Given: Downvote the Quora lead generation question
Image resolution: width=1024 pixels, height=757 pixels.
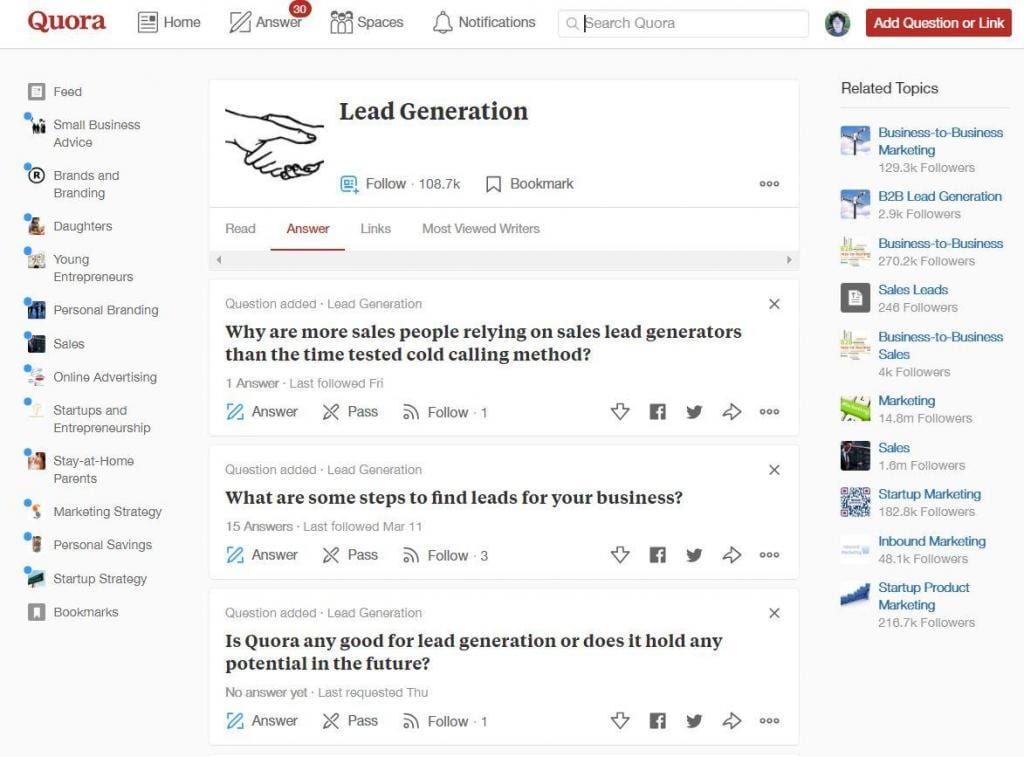Looking at the screenshot, I should coord(620,720).
